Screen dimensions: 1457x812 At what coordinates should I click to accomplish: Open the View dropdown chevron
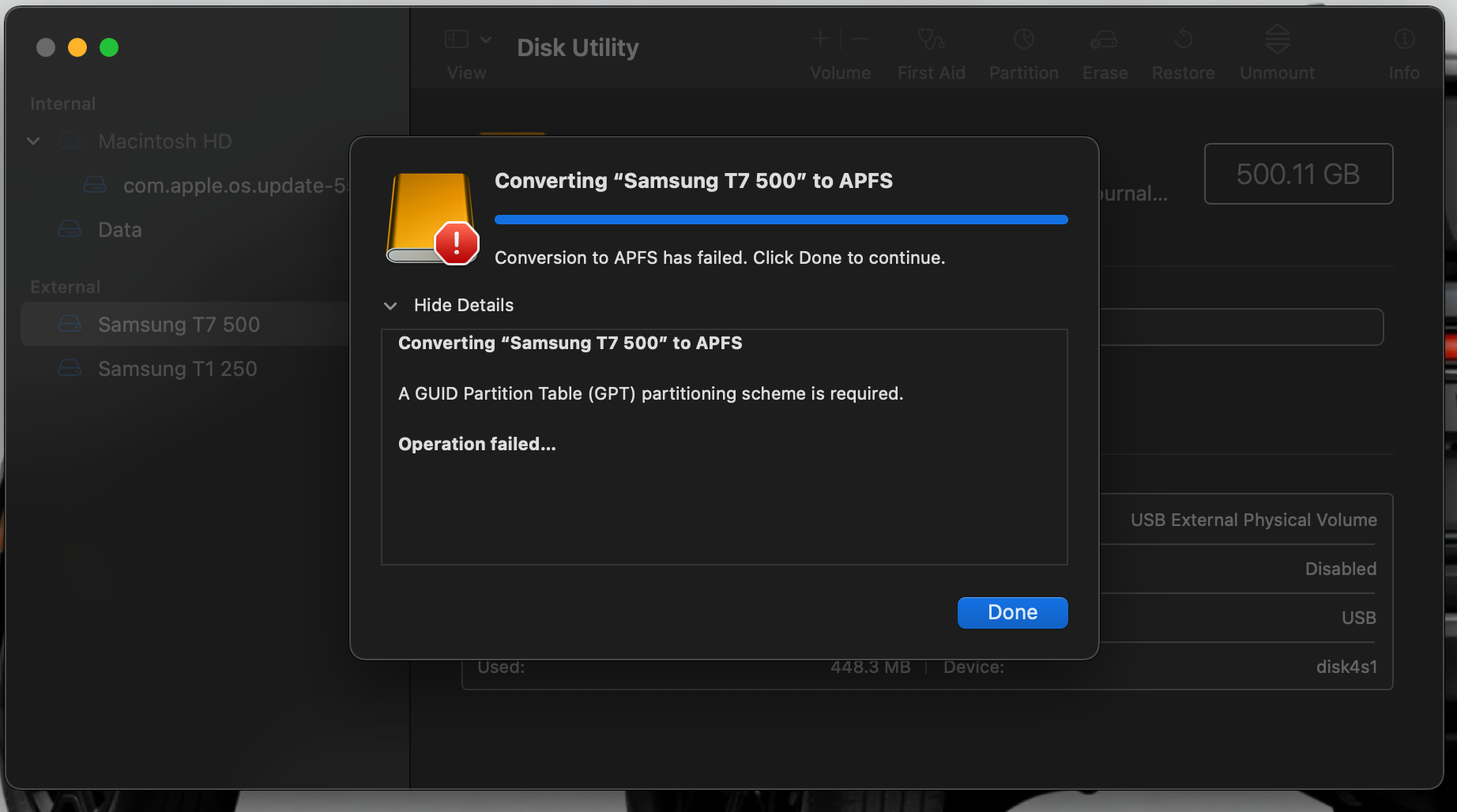pos(486,39)
